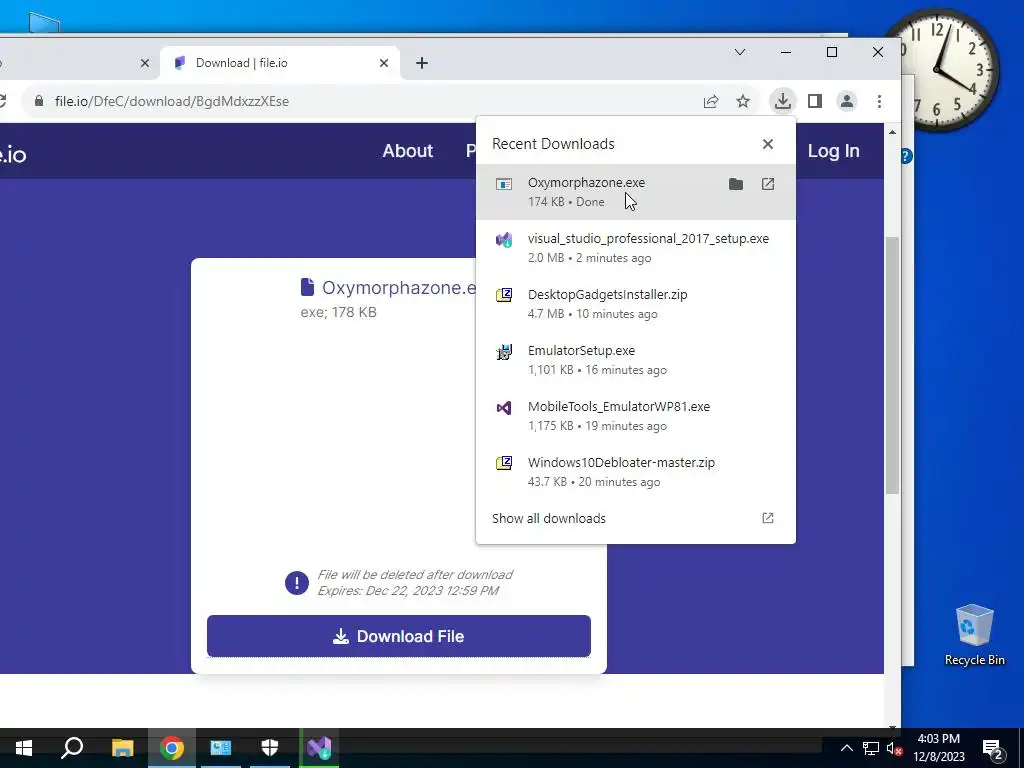Open muted volume tray icon
Screen dimensions: 1024x768
pos(895,748)
